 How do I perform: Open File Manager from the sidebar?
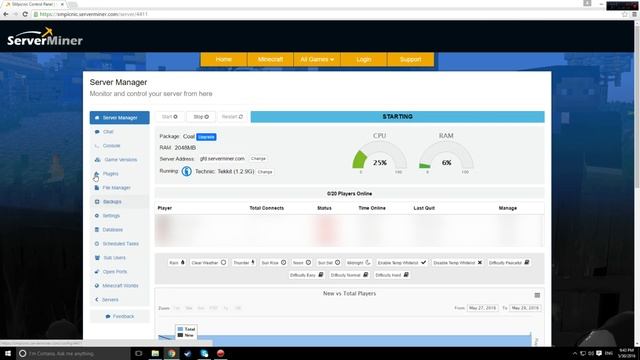(119, 188)
